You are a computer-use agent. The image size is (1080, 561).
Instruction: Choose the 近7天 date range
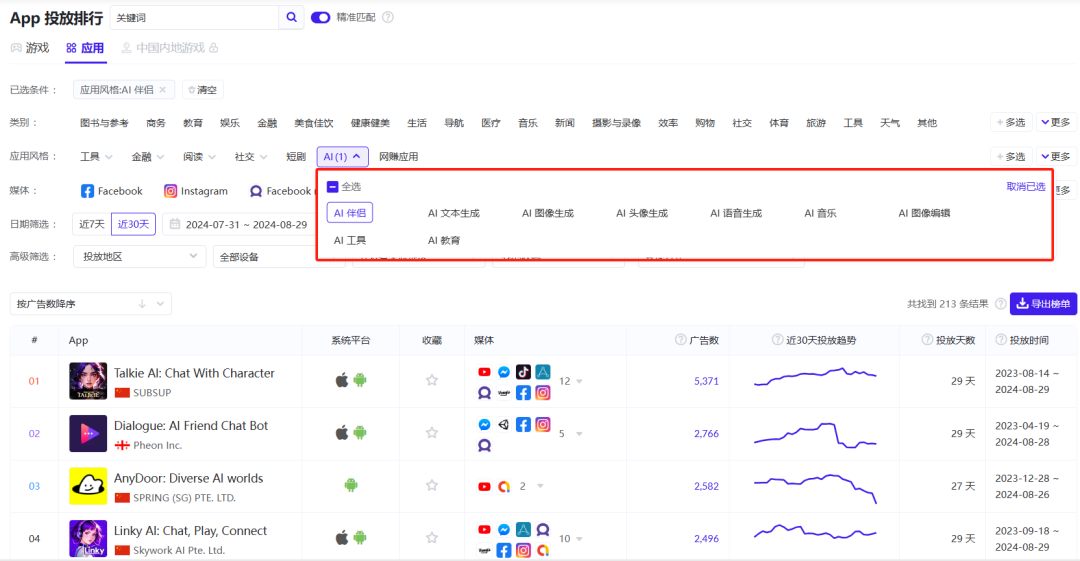point(92,224)
